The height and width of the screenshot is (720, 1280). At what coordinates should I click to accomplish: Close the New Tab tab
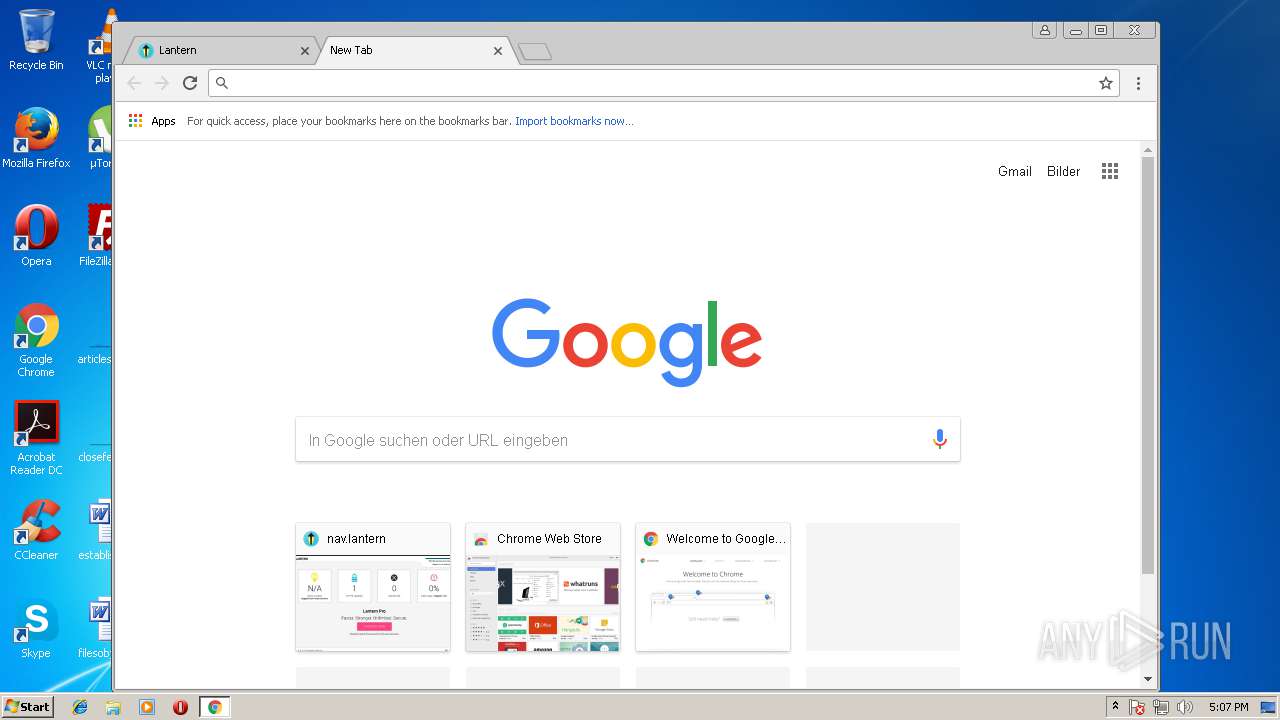(498, 51)
